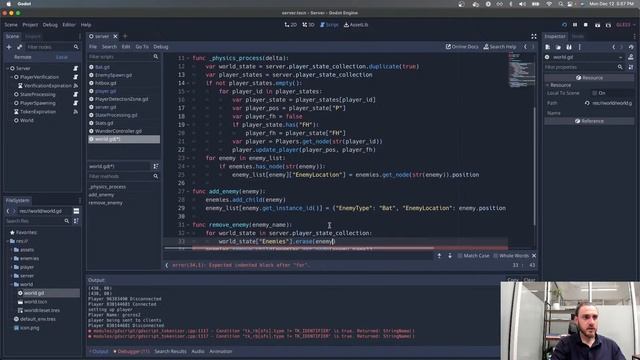Close the server scene tab
This screenshot has width=640, height=360.
(116, 36)
